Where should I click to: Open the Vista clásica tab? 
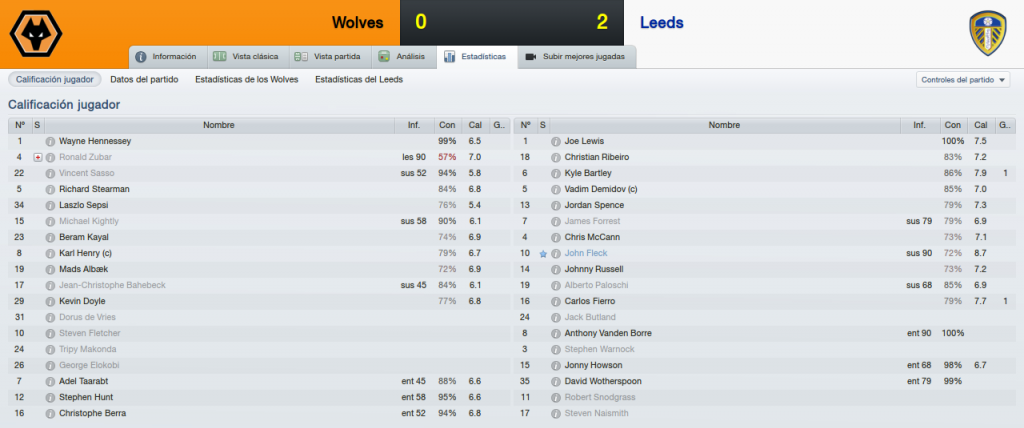pos(248,57)
